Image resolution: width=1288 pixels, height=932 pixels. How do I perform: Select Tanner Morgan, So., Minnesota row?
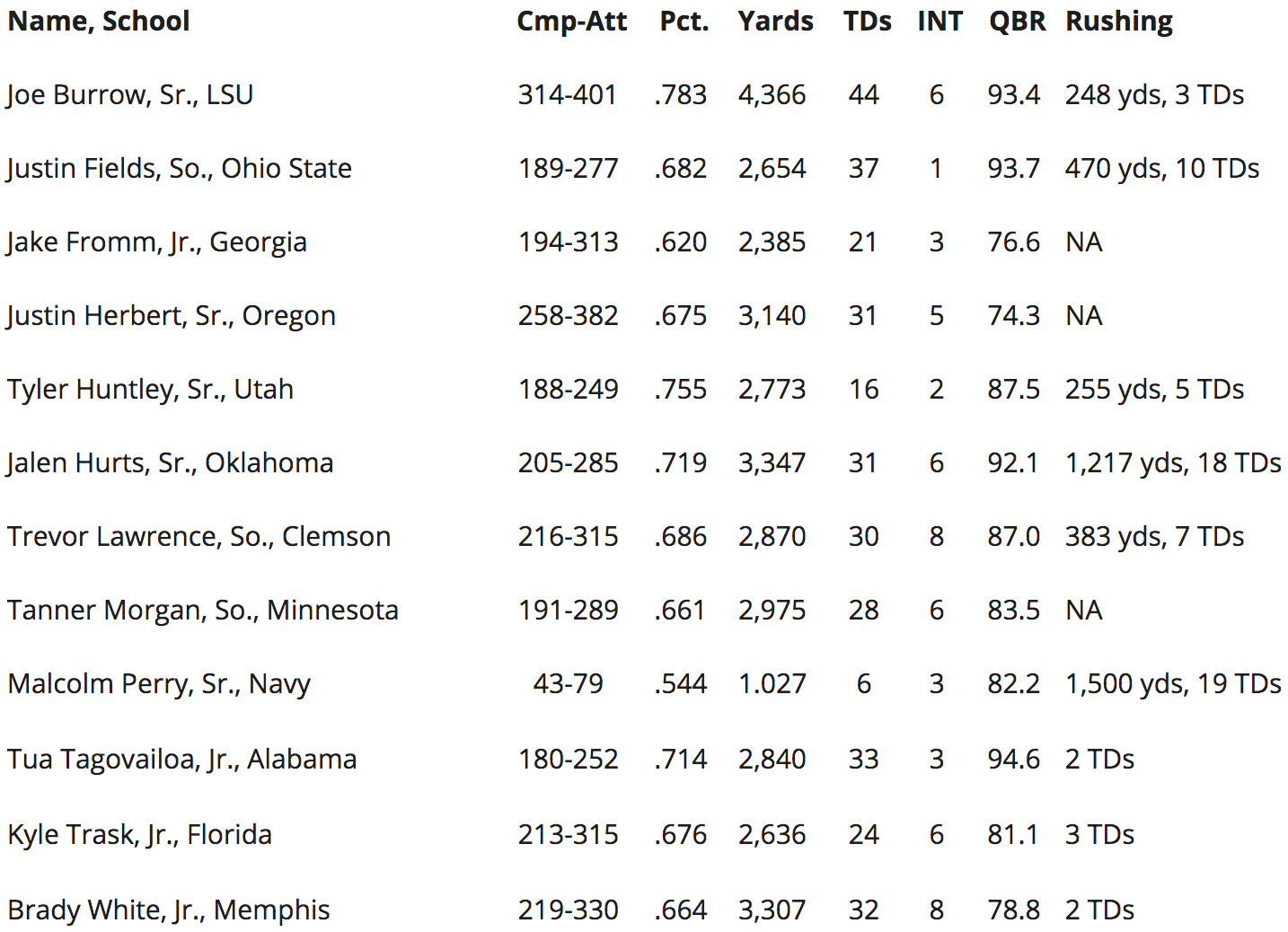click(x=644, y=610)
